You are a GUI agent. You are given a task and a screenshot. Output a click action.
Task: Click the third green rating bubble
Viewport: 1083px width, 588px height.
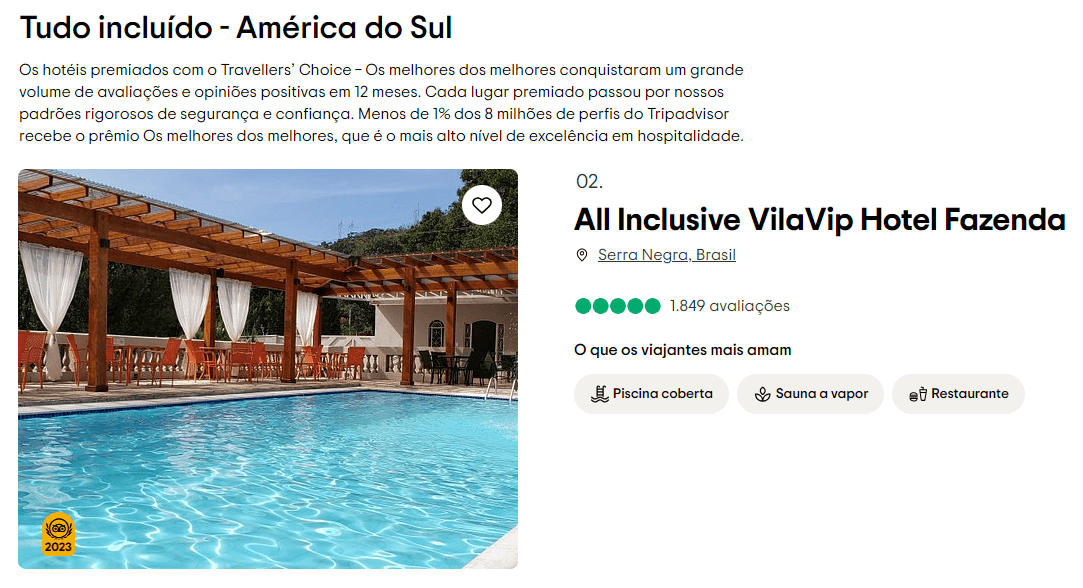(x=618, y=306)
